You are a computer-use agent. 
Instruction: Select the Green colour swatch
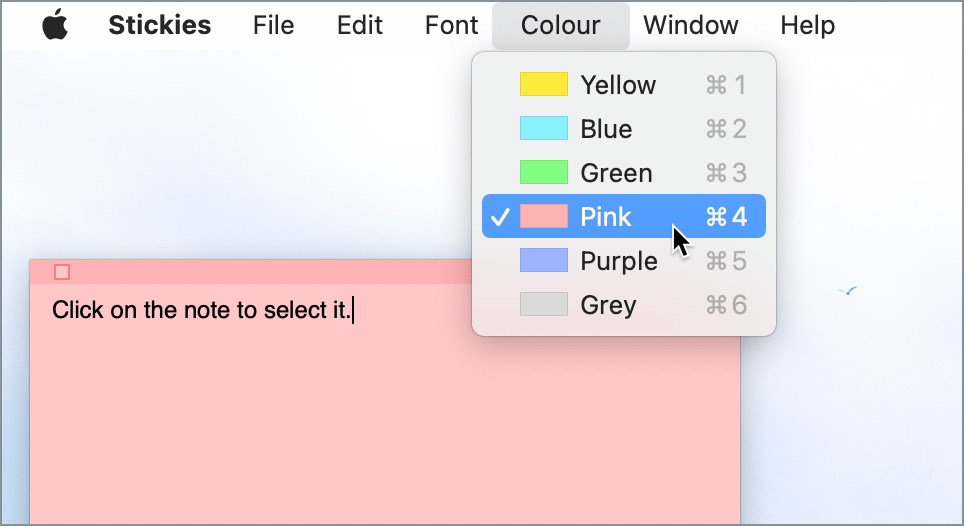click(543, 173)
